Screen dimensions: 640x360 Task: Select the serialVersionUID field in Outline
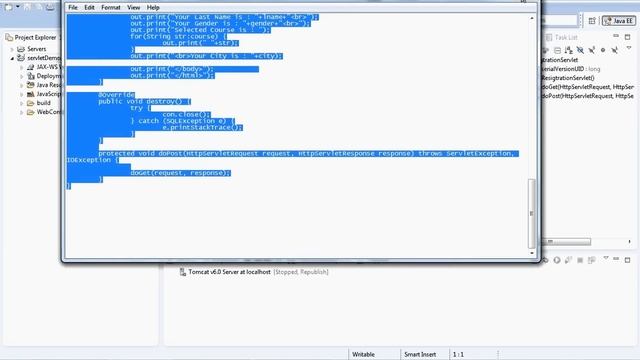571,69
